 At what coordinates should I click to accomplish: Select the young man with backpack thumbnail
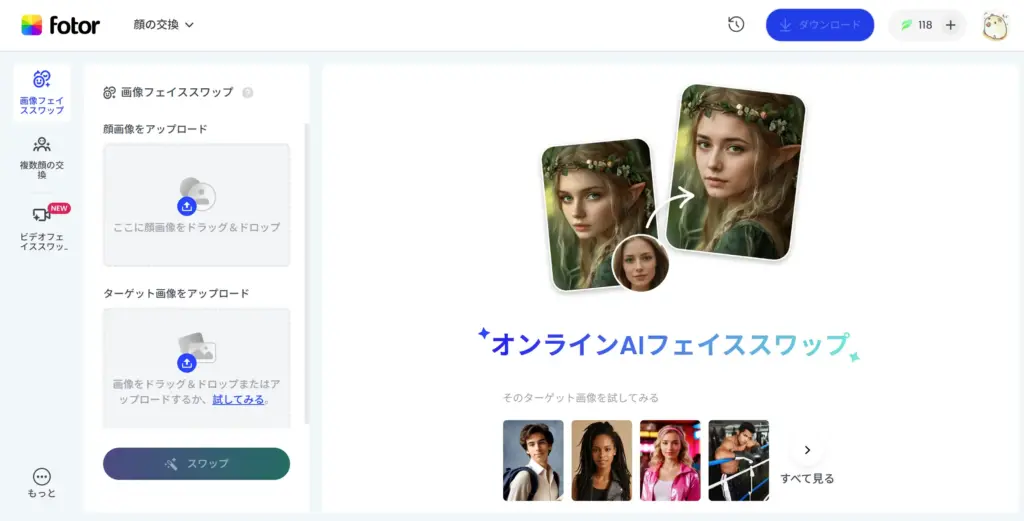tap(533, 460)
